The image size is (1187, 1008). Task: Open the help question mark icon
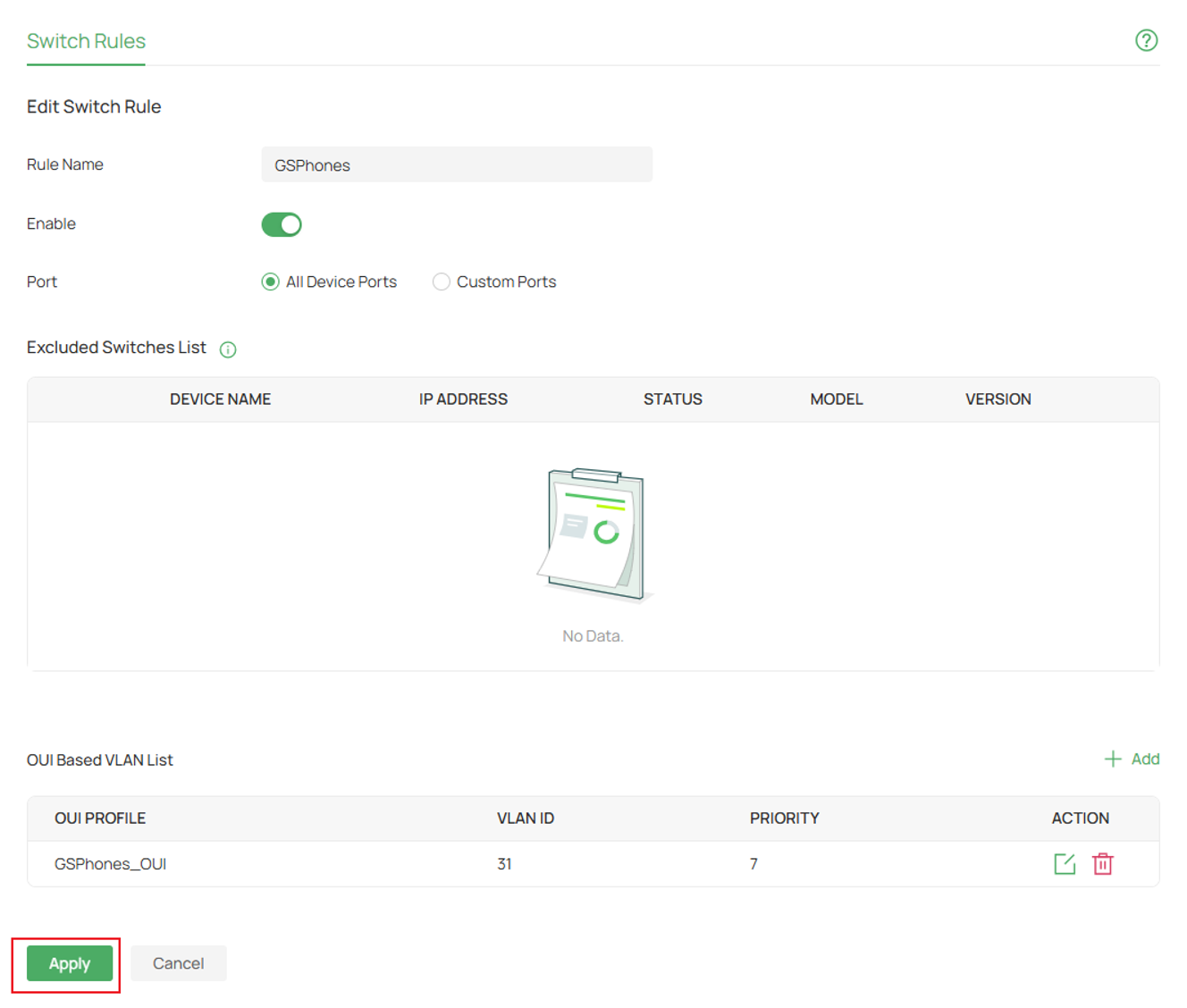[x=1146, y=40]
